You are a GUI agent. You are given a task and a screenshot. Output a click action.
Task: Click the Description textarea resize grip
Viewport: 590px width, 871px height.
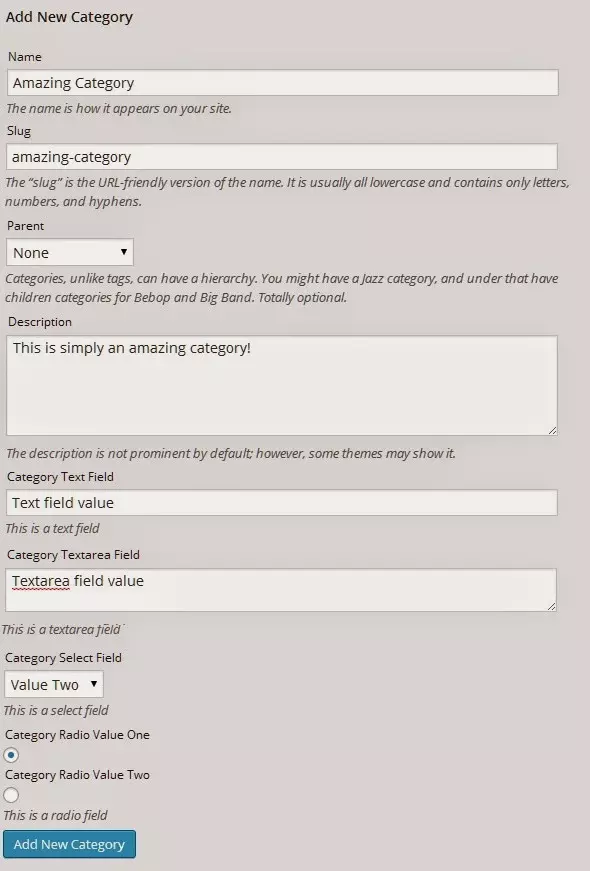coord(553,431)
